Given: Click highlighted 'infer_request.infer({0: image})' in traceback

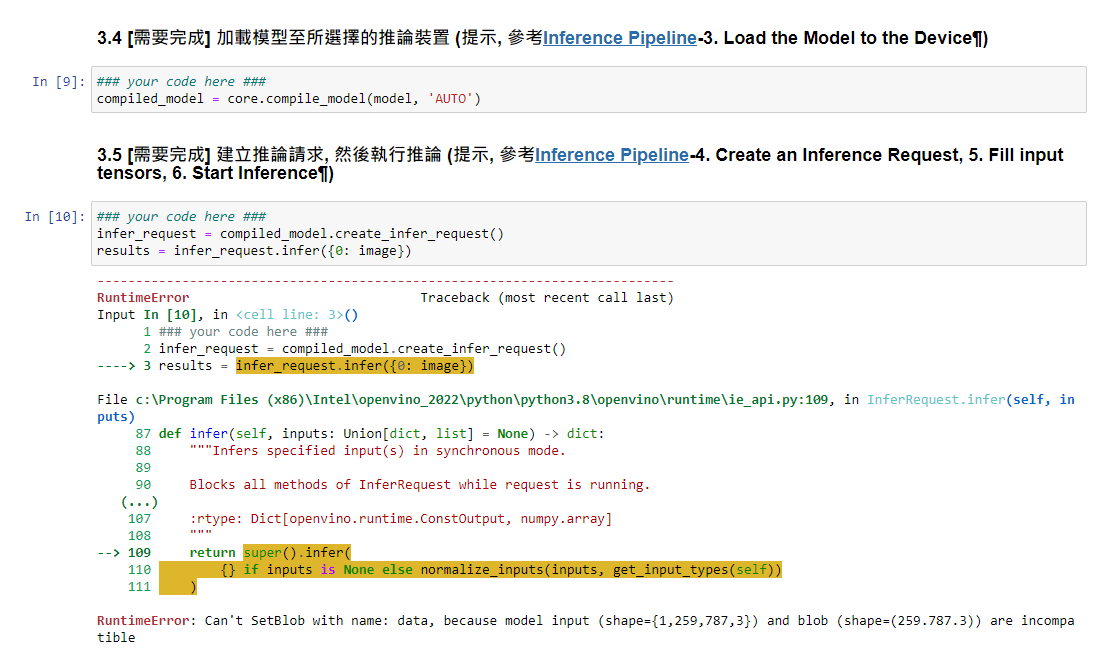Looking at the screenshot, I should [354, 366].
